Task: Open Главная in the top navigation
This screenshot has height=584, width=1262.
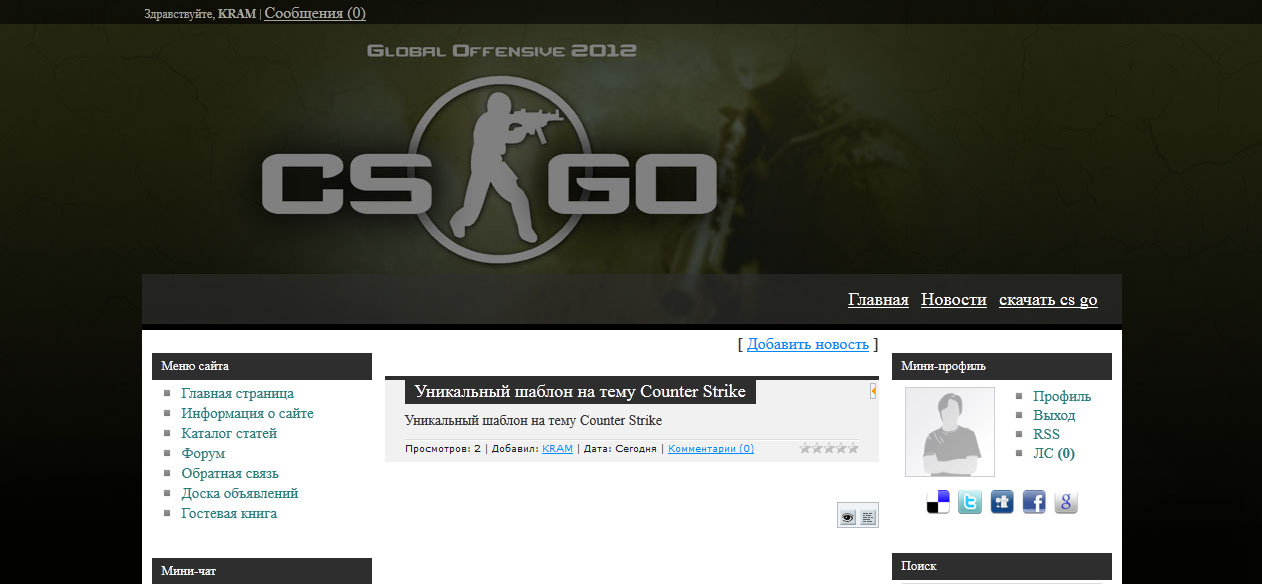Action: click(x=878, y=300)
